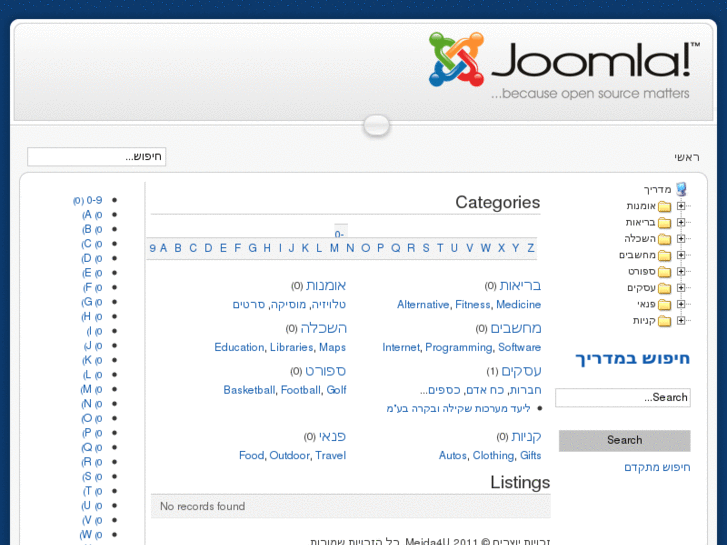Open the Medicine subcategory link

coord(518,305)
